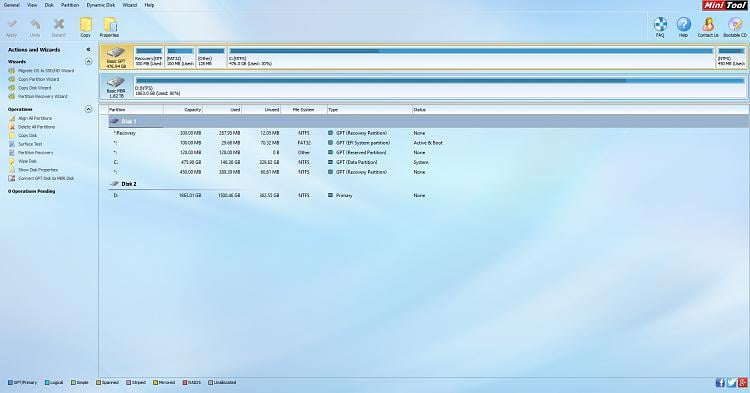Select the *:Recovery partition row
Image resolution: width=750 pixels, height=393 pixels.
[429, 133]
